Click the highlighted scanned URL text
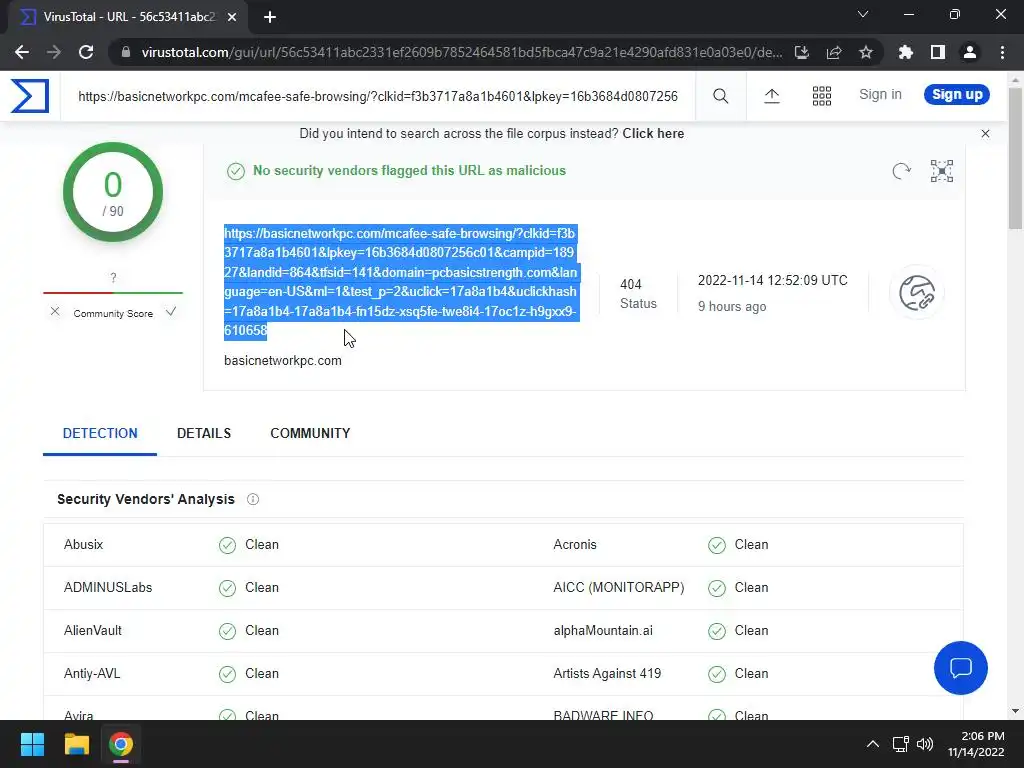 tap(400, 282)
